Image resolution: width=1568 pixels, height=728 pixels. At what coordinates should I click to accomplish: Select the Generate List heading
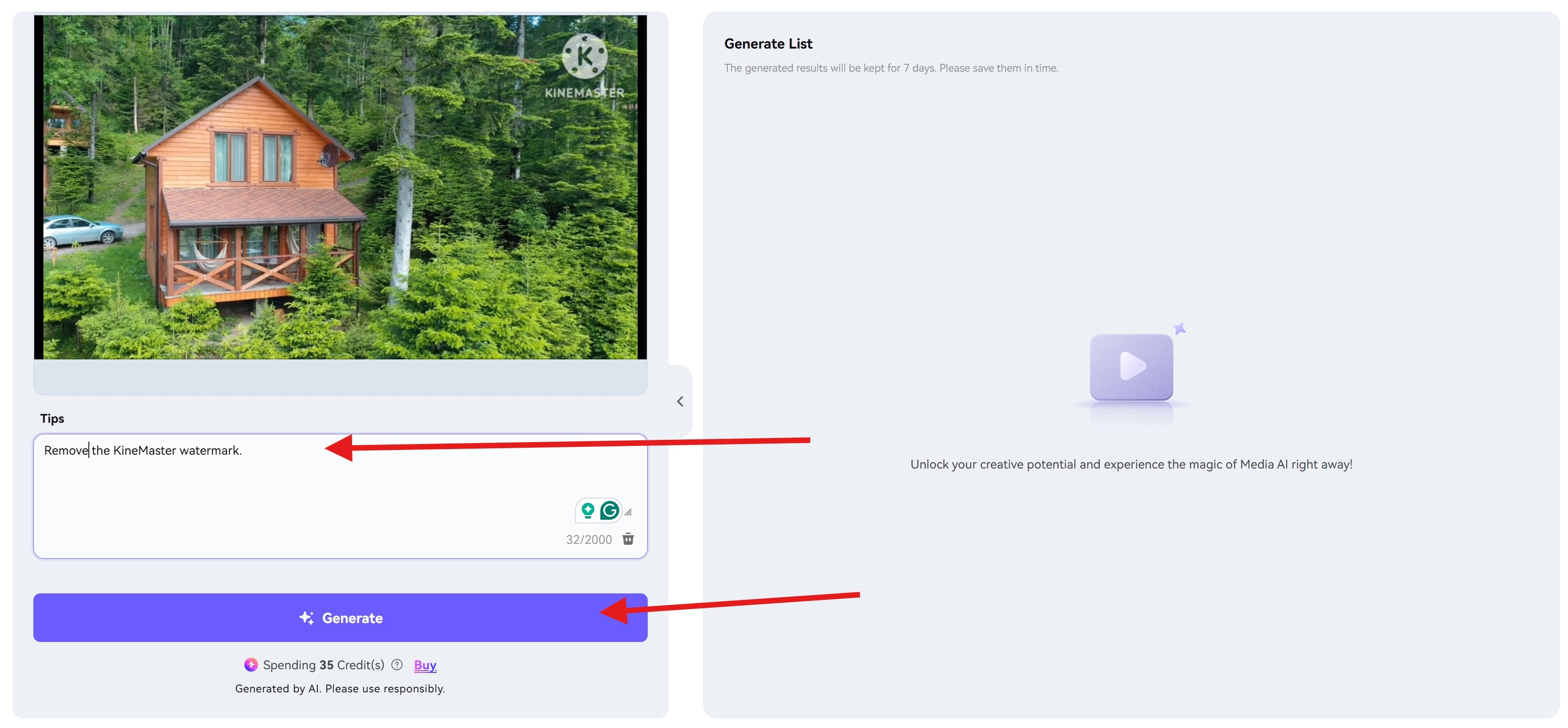pyautogui.click(x=768, y=43)
